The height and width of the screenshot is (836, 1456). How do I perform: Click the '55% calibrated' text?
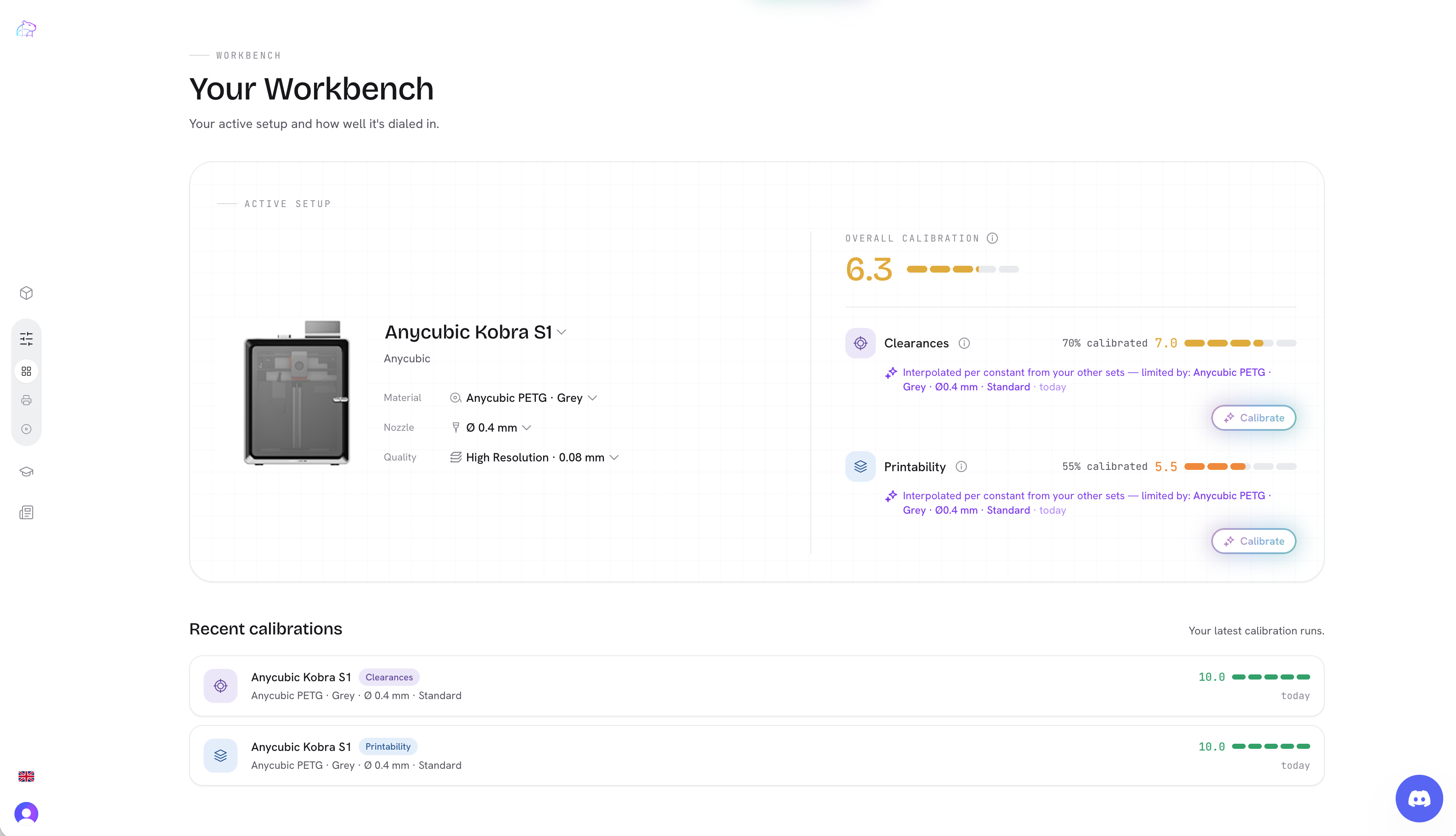point(1105,467)
